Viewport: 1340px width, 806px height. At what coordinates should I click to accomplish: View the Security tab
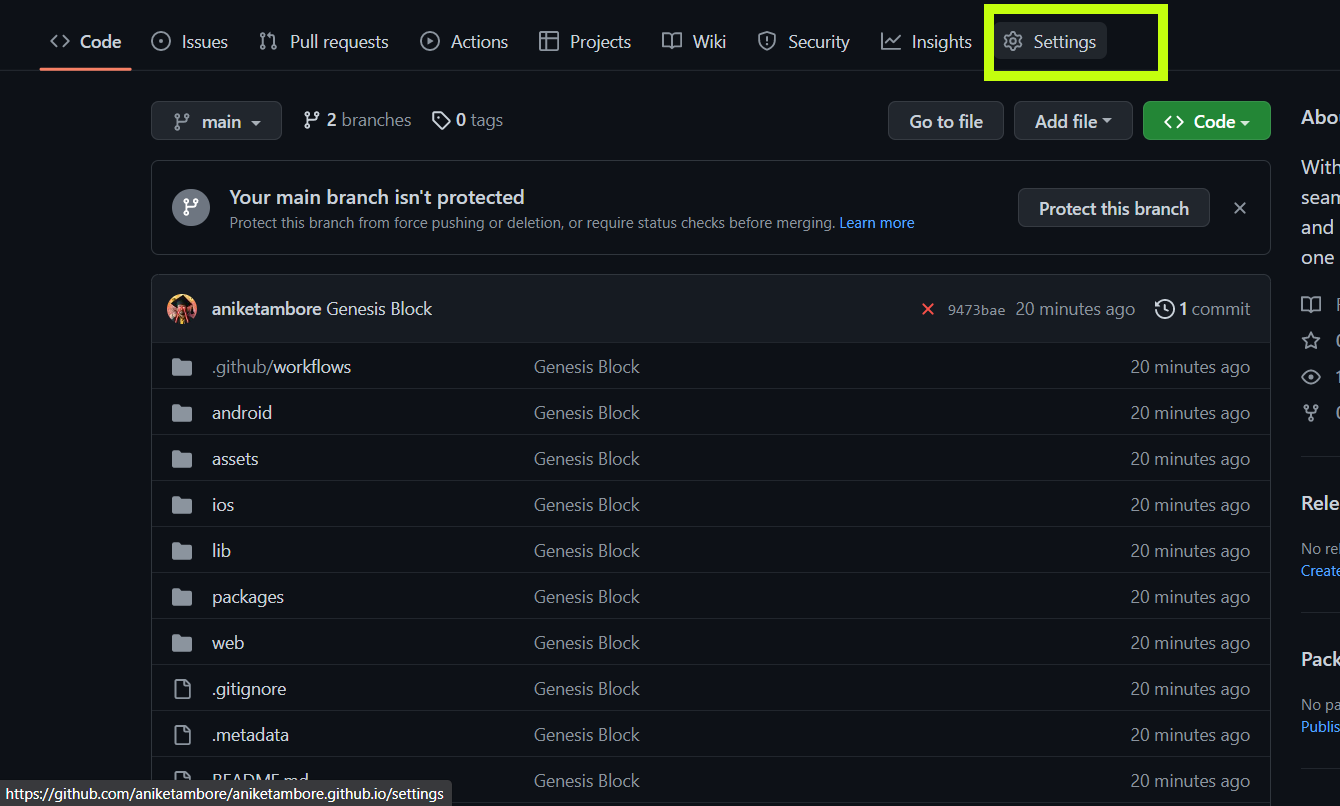803,42
